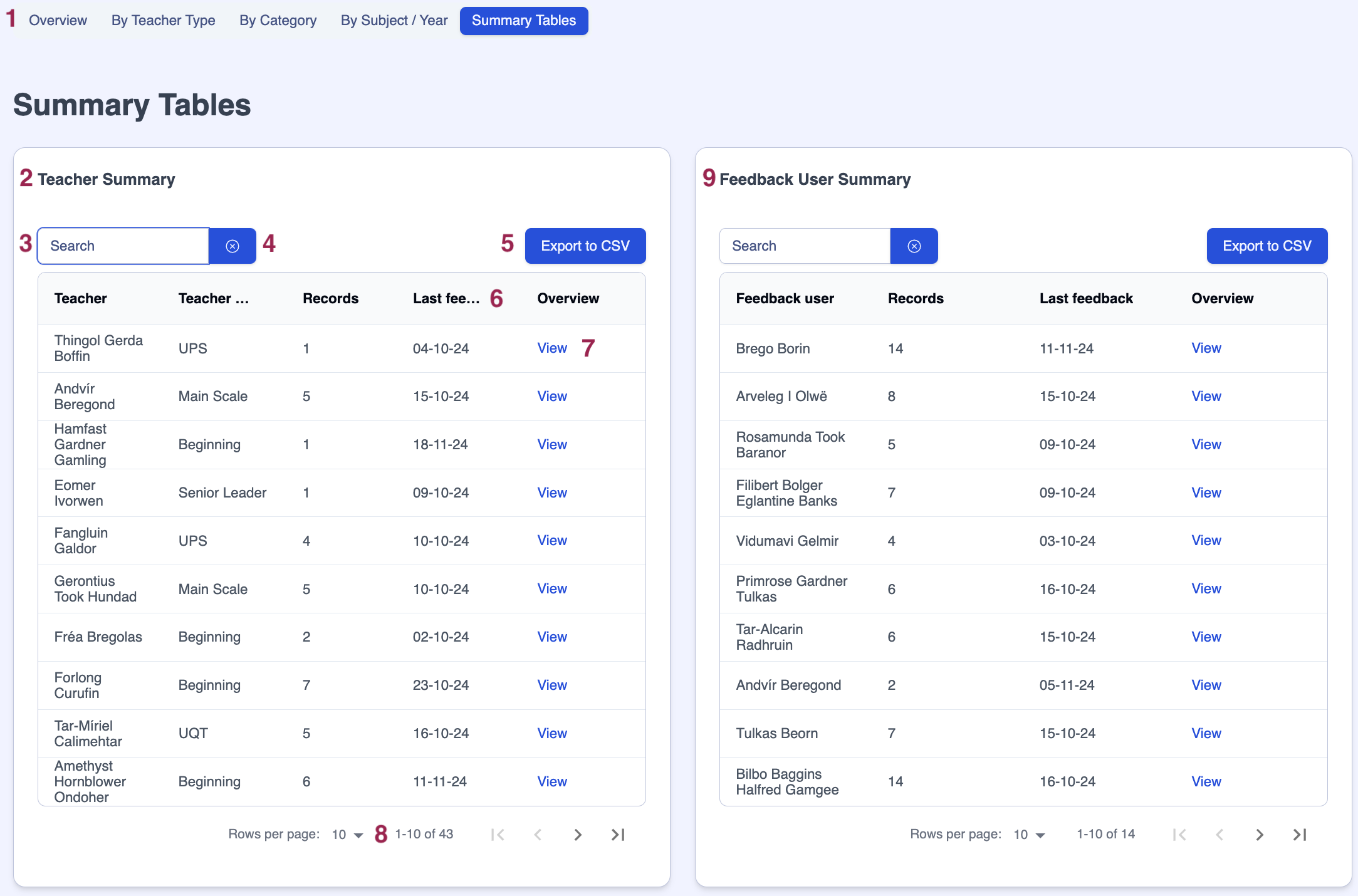View overview for Tulkas Beorn
The width and height of the screenshot is (1358, 896).
tap(1206, 734)
